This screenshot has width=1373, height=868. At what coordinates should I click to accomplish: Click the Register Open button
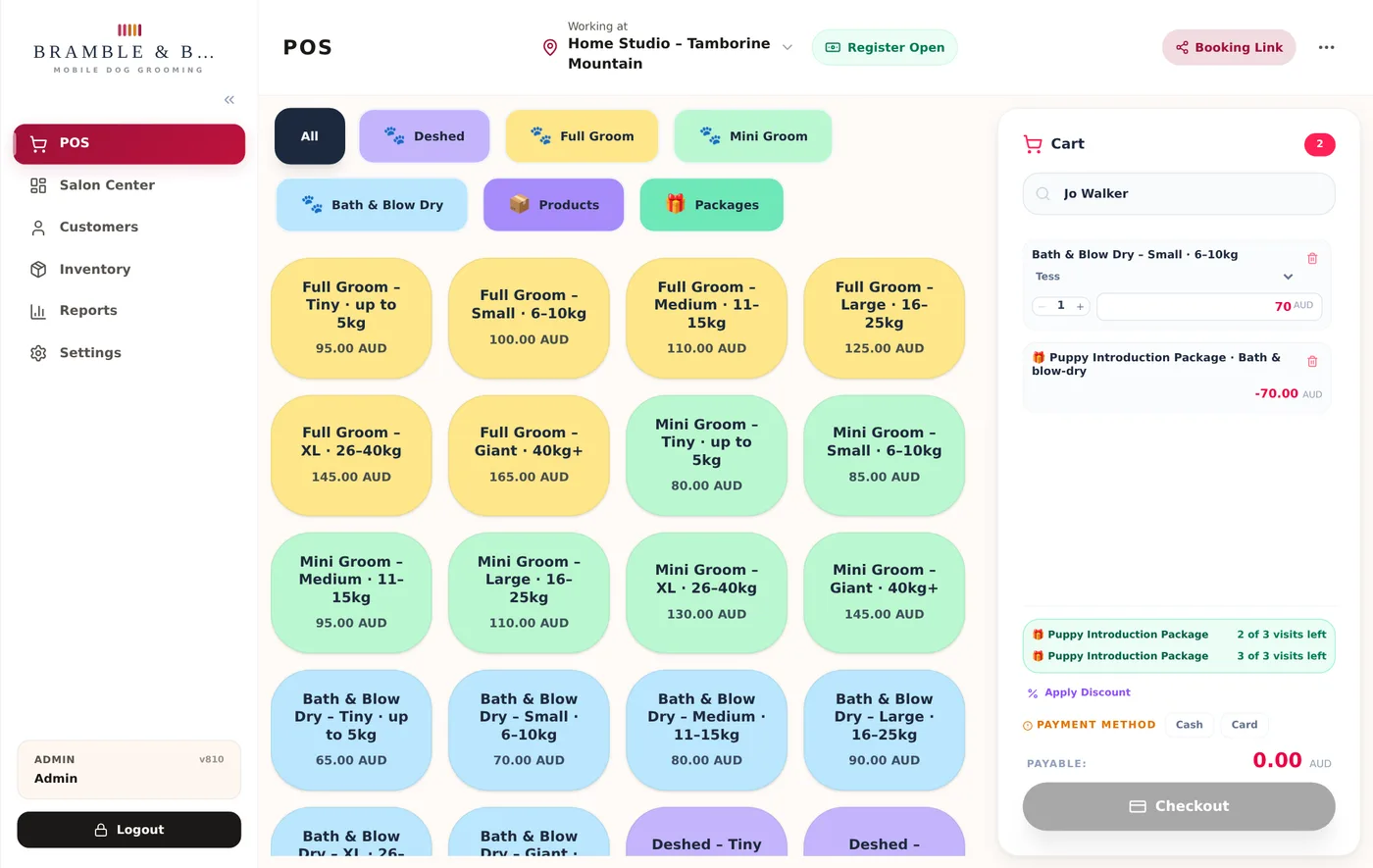[885, 47]
